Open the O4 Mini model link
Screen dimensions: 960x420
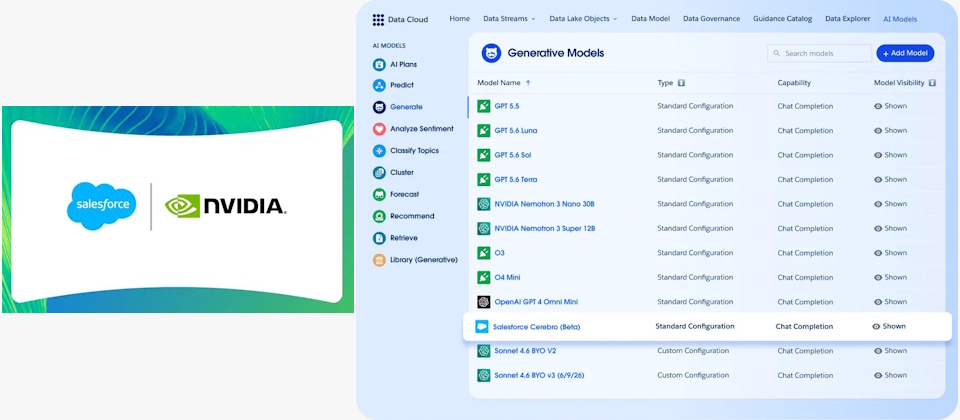coord(508,277)
